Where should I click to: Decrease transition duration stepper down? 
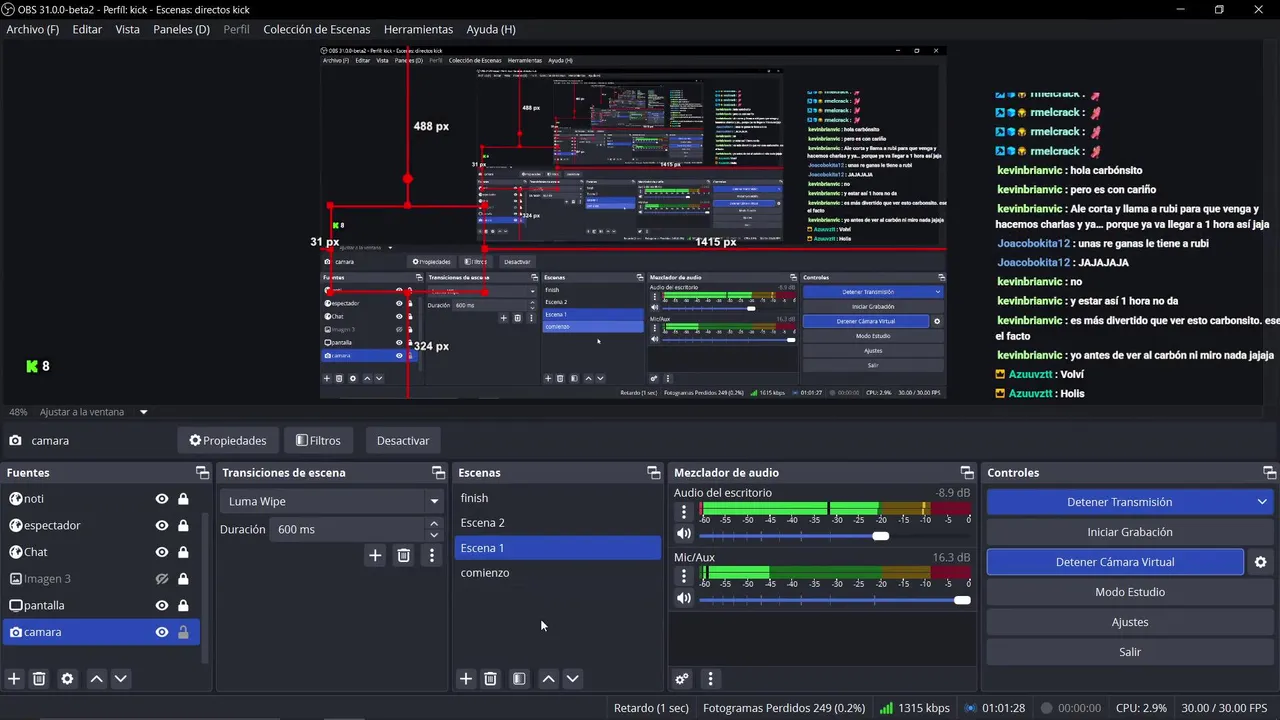coord(434,535)
